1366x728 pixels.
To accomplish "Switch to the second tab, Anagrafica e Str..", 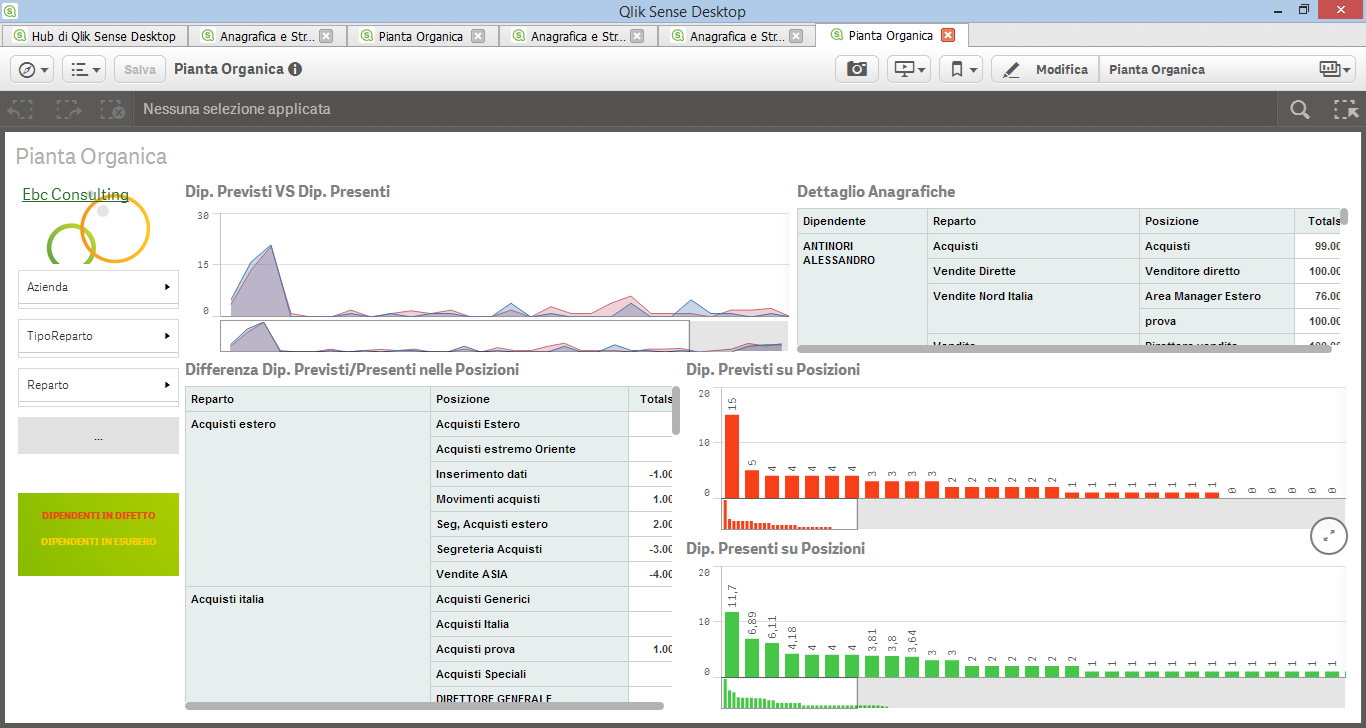I will tap(266, 36).
